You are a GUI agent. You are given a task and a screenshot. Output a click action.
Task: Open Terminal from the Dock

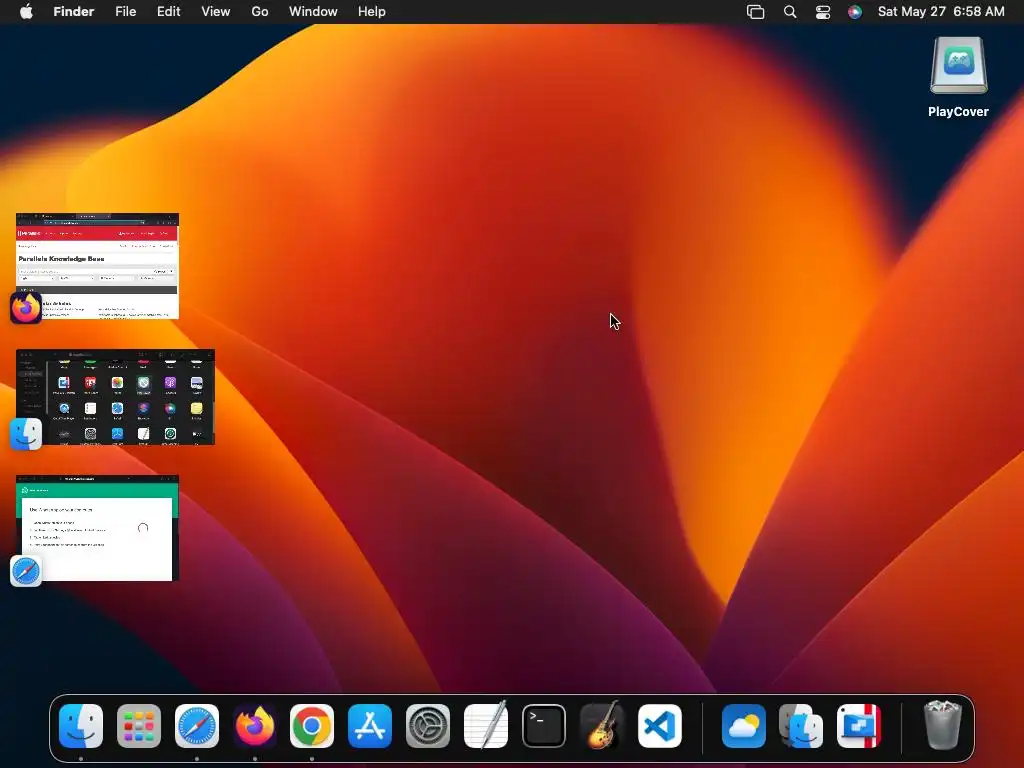coord(543,726)
